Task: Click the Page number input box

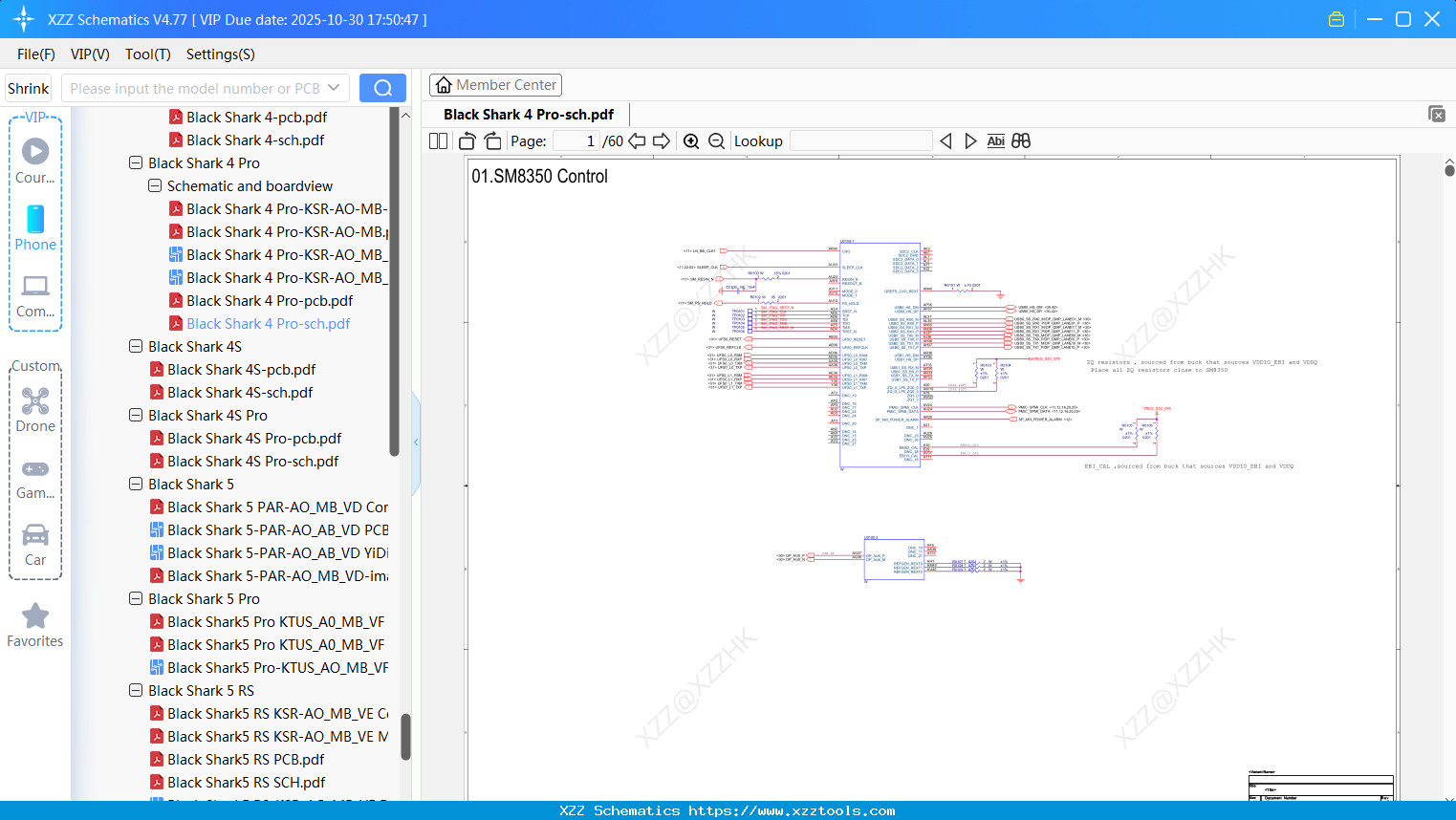Action: click(576, 141)
